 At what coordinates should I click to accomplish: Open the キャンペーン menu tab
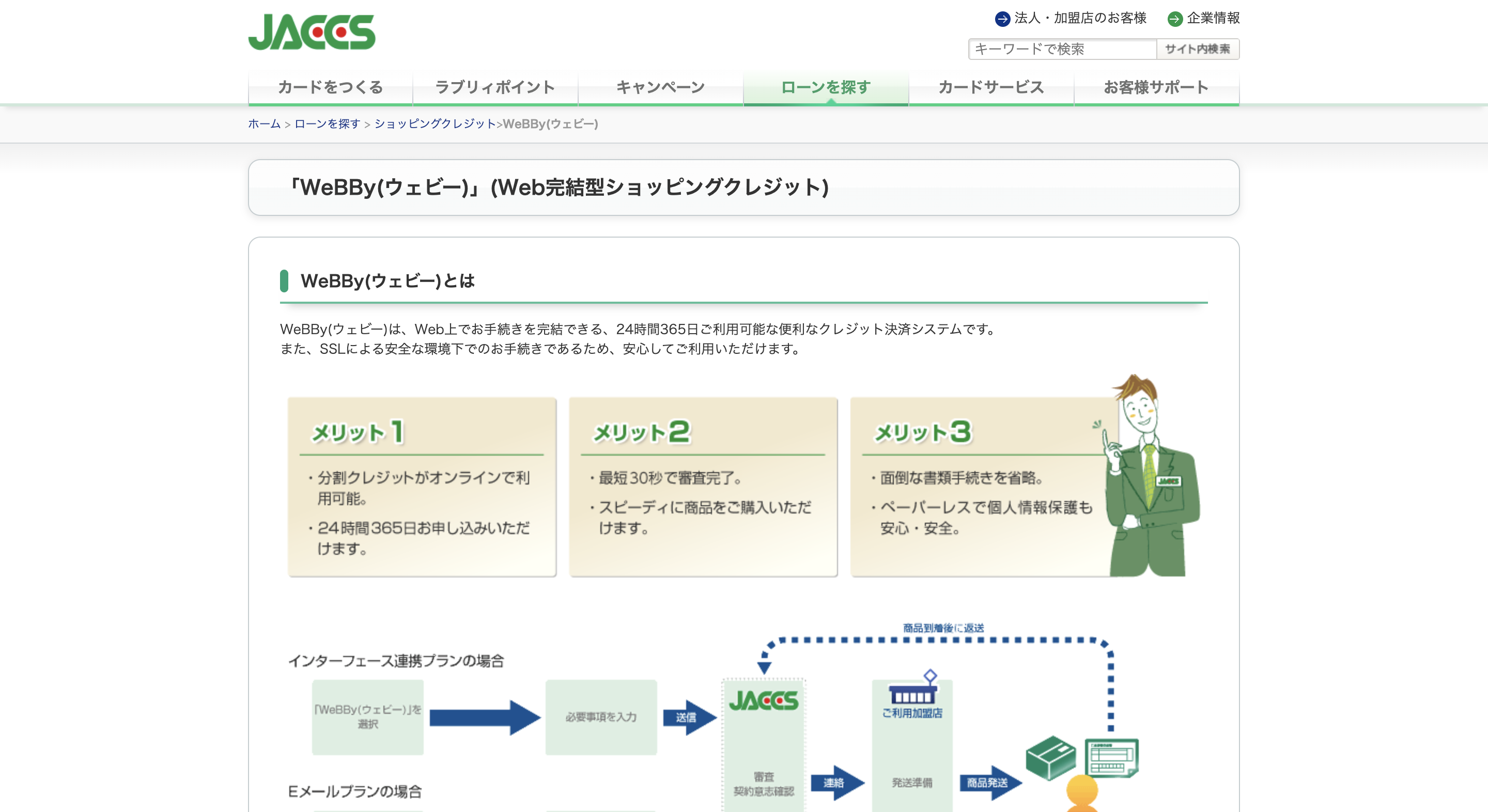(661, 87)
